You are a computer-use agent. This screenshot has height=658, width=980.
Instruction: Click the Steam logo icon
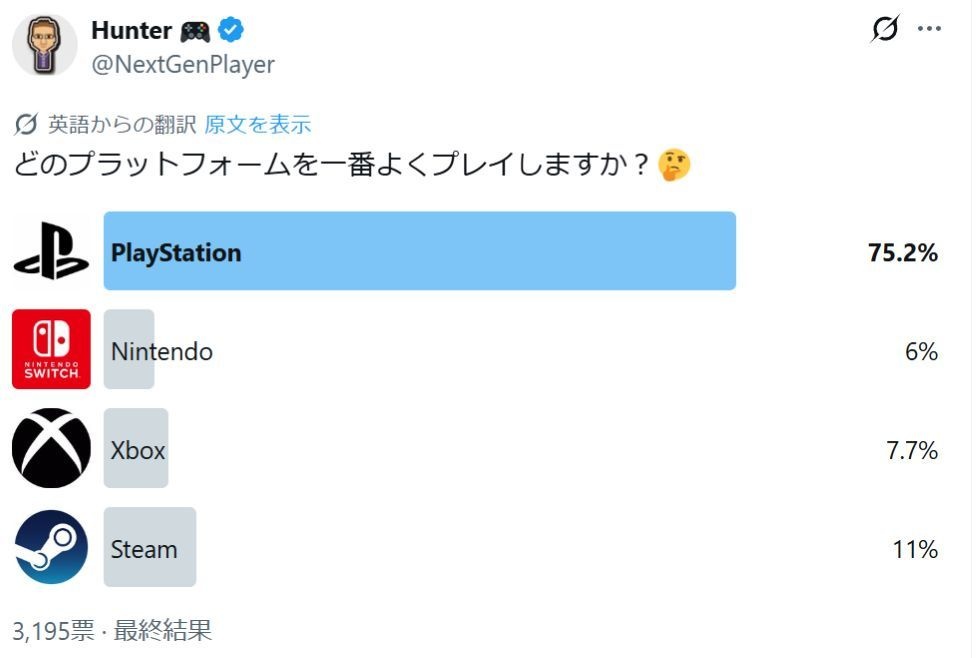tap(51, 547)
